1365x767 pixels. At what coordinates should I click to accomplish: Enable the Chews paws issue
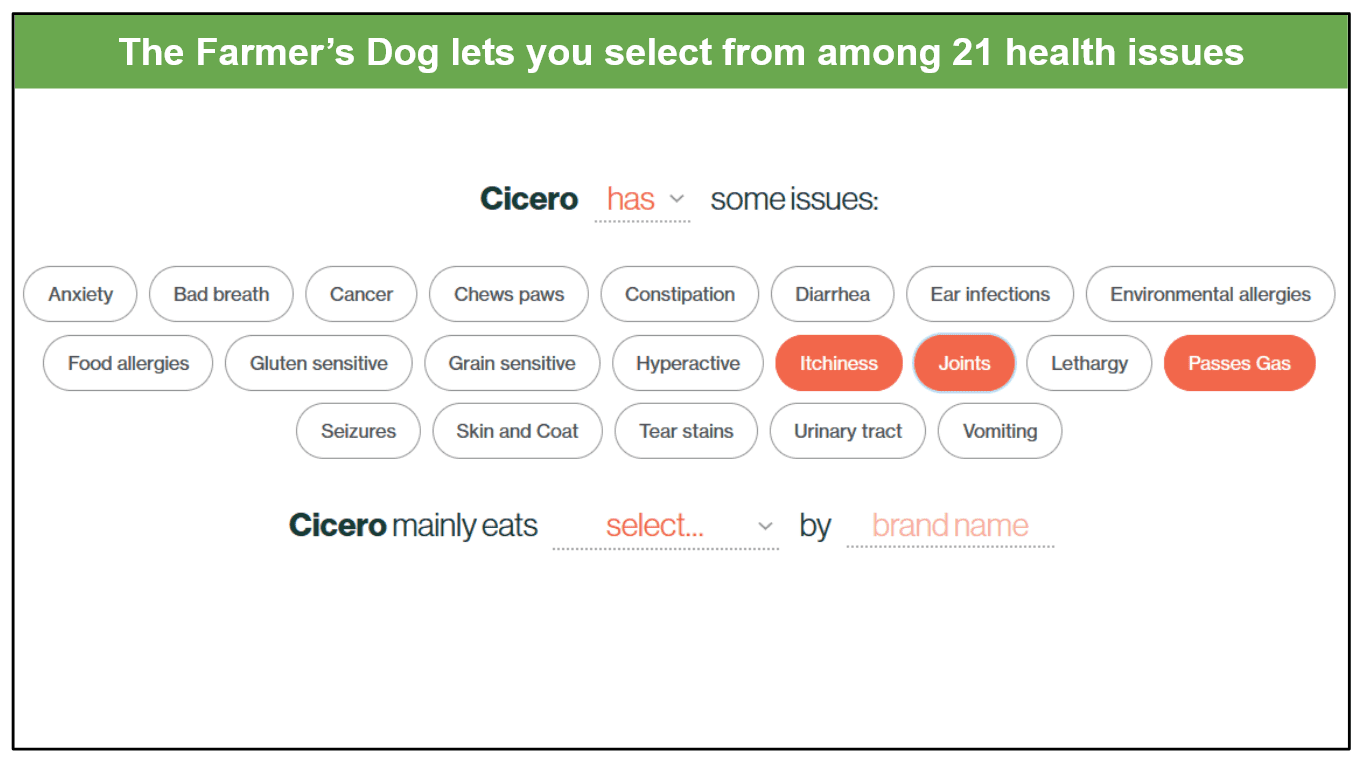[x=508, y=294]
